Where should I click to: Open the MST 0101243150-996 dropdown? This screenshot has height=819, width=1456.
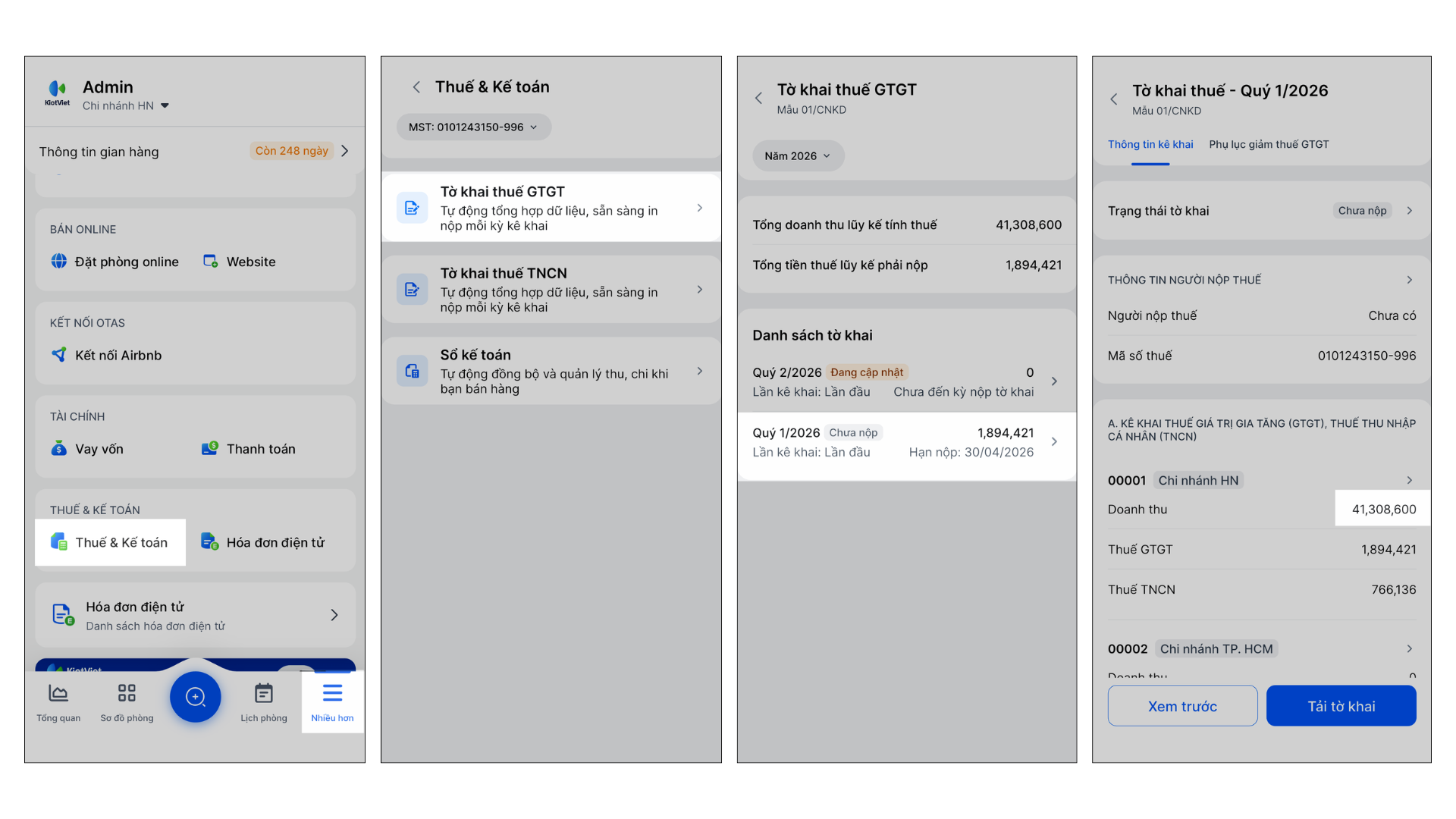coord(473,127)
